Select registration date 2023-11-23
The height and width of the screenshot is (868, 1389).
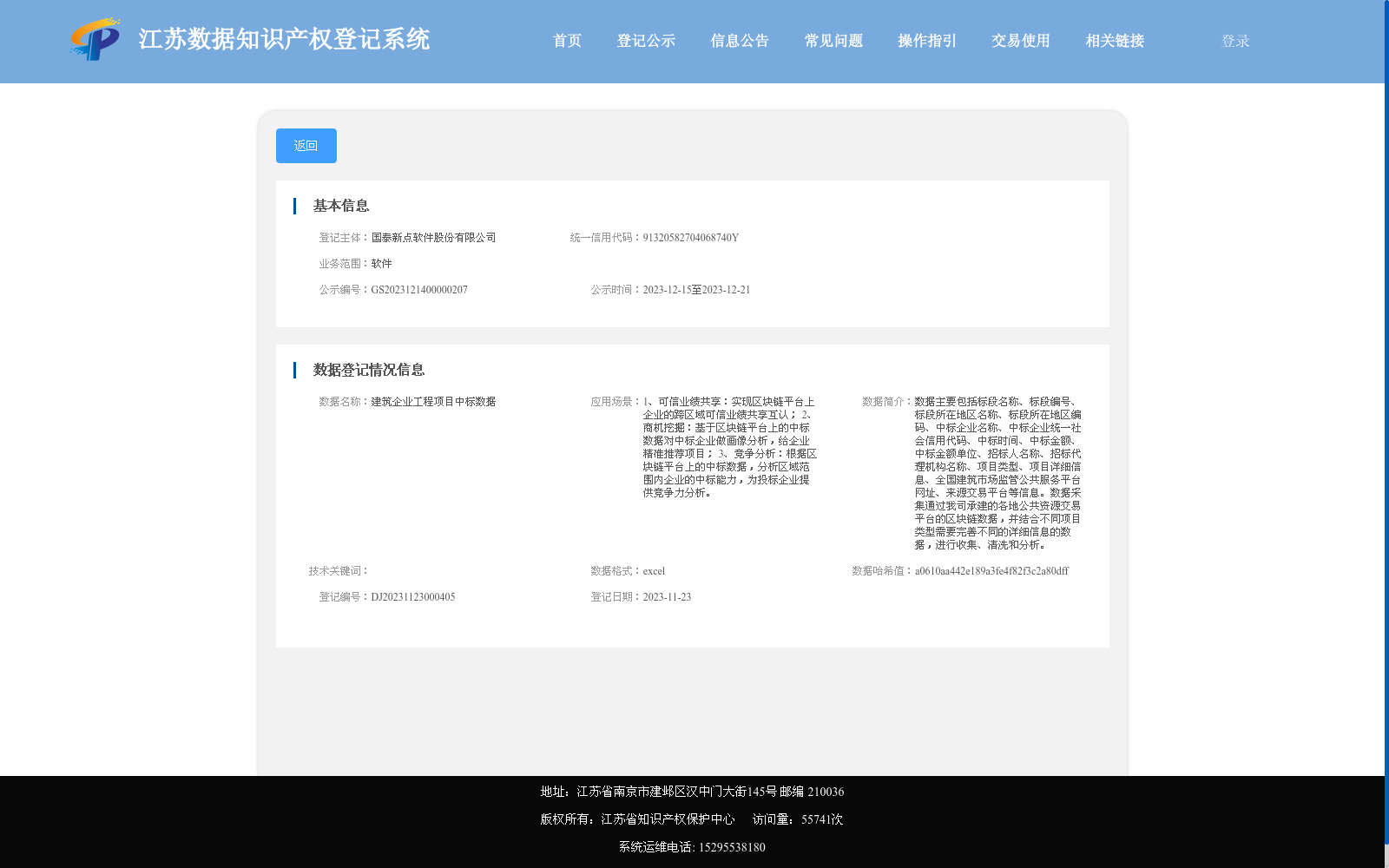pyautogui.click(x=667, y=597)
